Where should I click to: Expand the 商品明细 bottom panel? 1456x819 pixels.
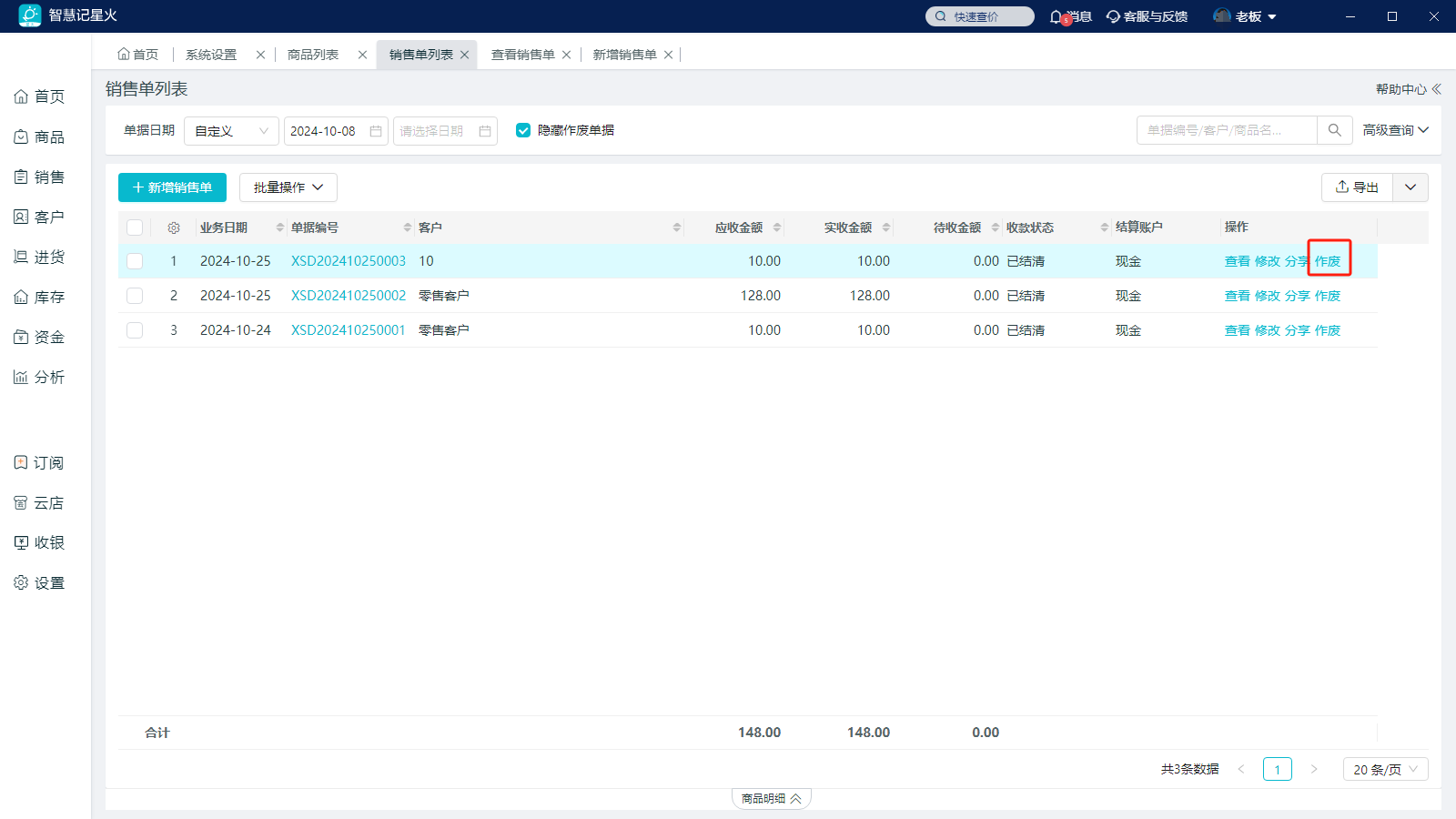pyautogui.click(x=771, y=798)
